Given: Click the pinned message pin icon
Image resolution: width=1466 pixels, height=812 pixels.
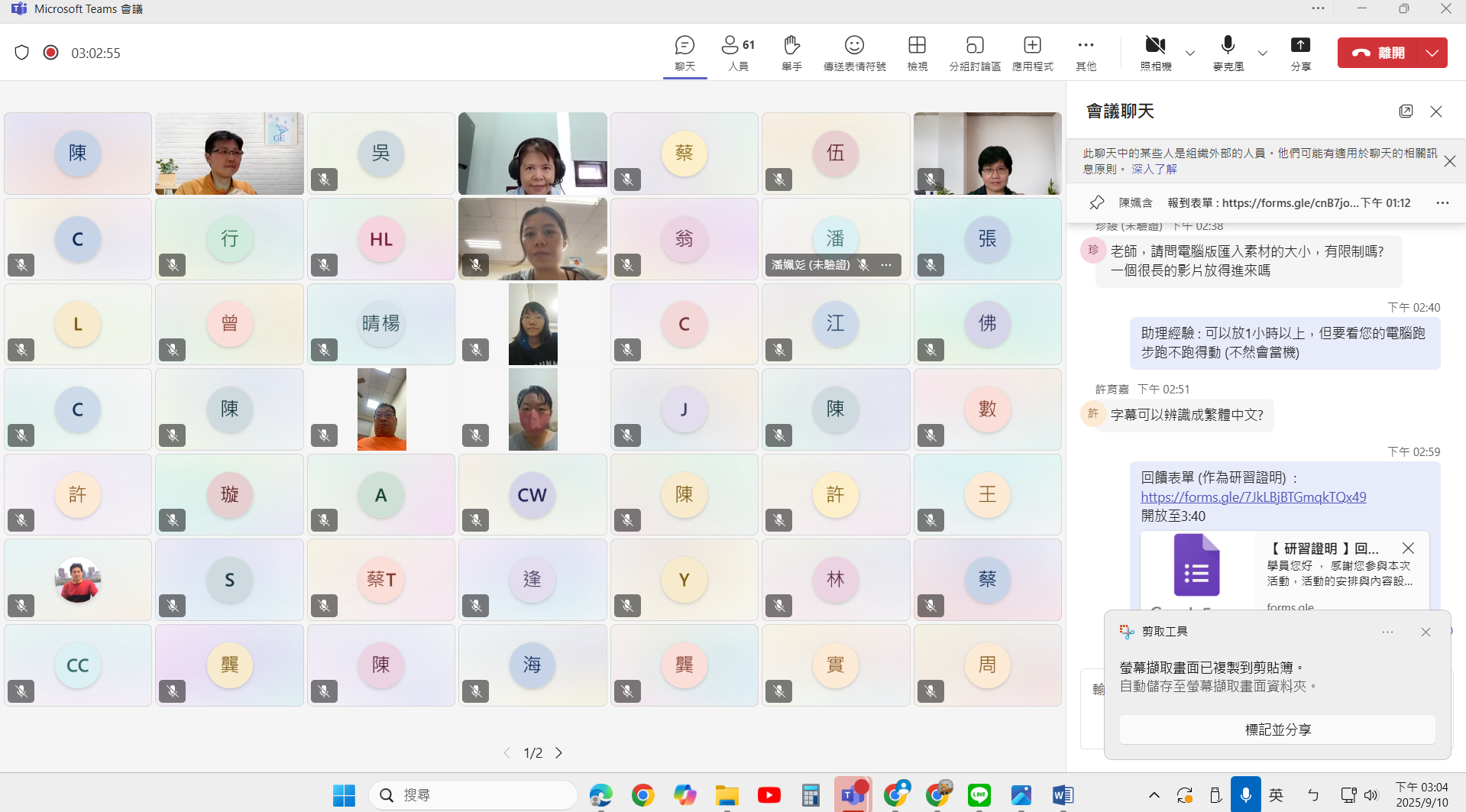Looking at the screenshot, I should tap(1097, 202).
